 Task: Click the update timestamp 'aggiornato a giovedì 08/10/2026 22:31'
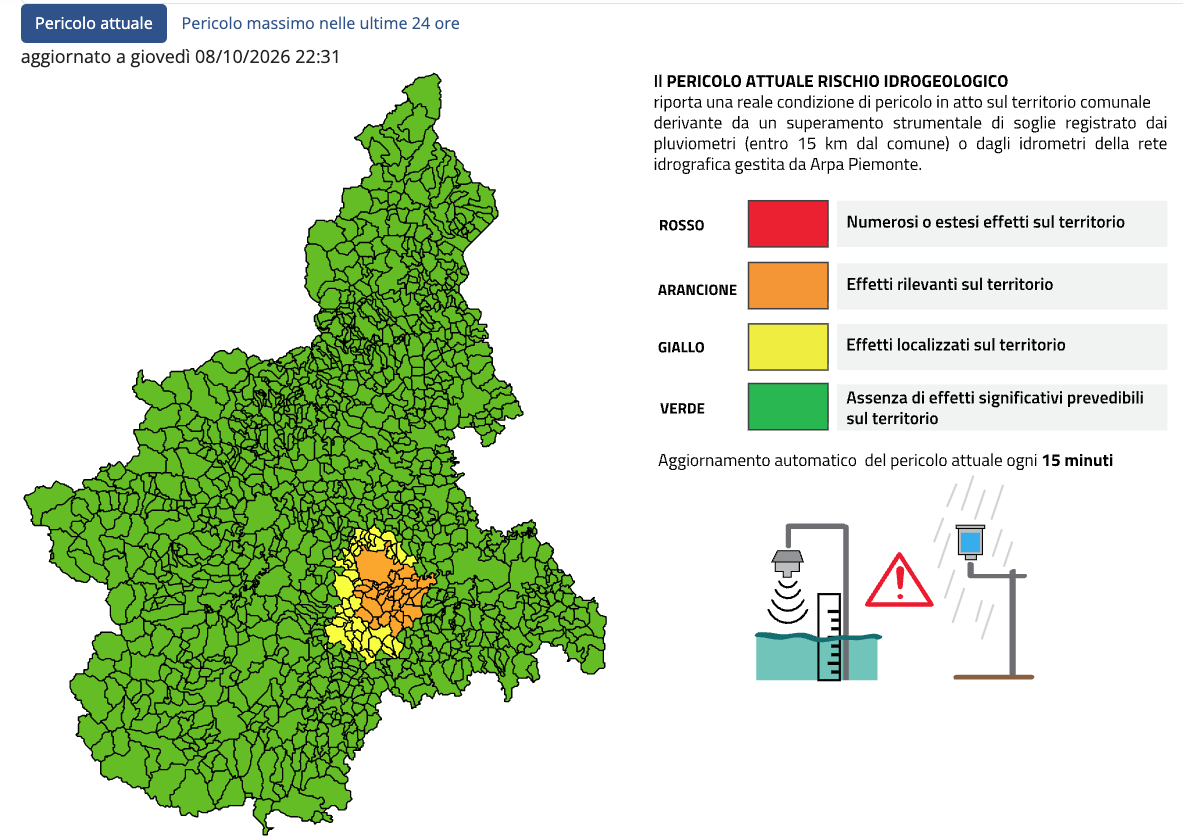coord(180,57)
